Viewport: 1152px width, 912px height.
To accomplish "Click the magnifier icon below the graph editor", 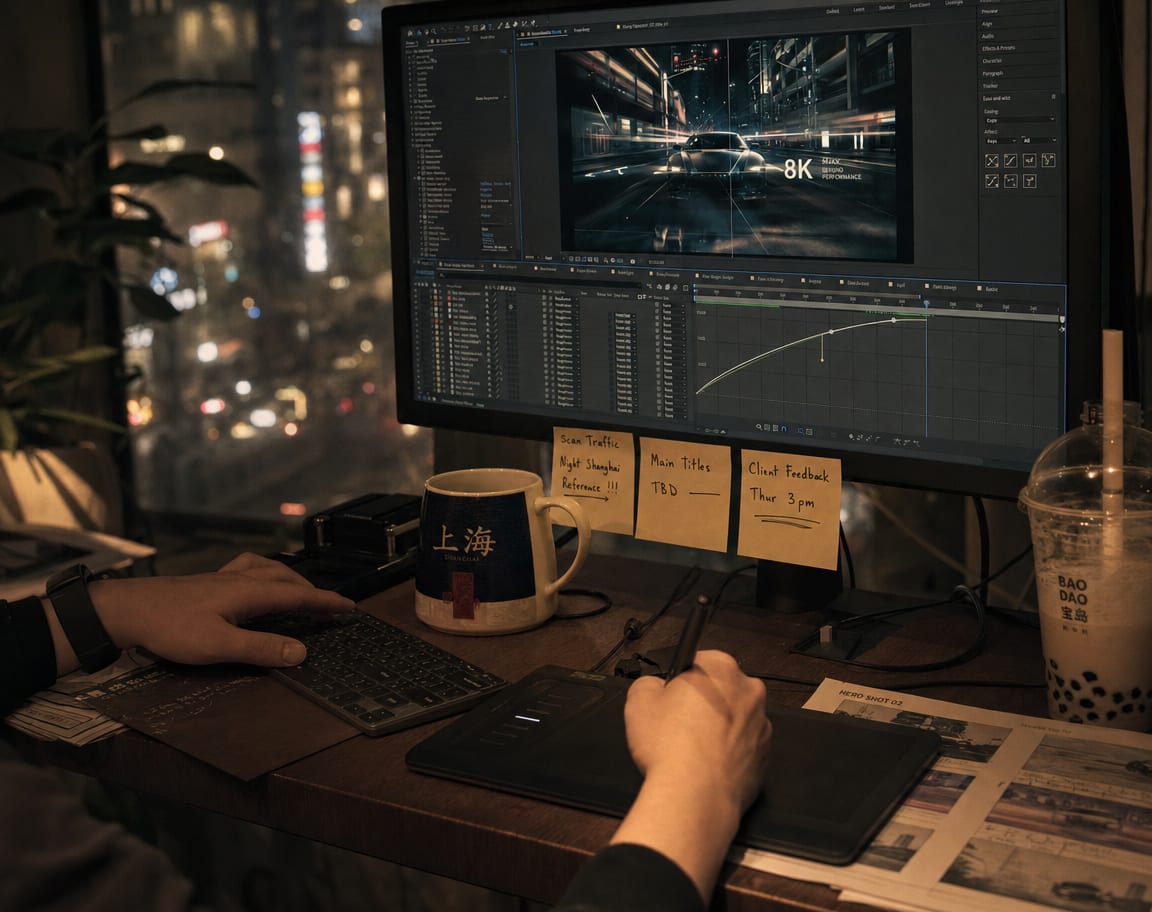I will pos(759,428).
